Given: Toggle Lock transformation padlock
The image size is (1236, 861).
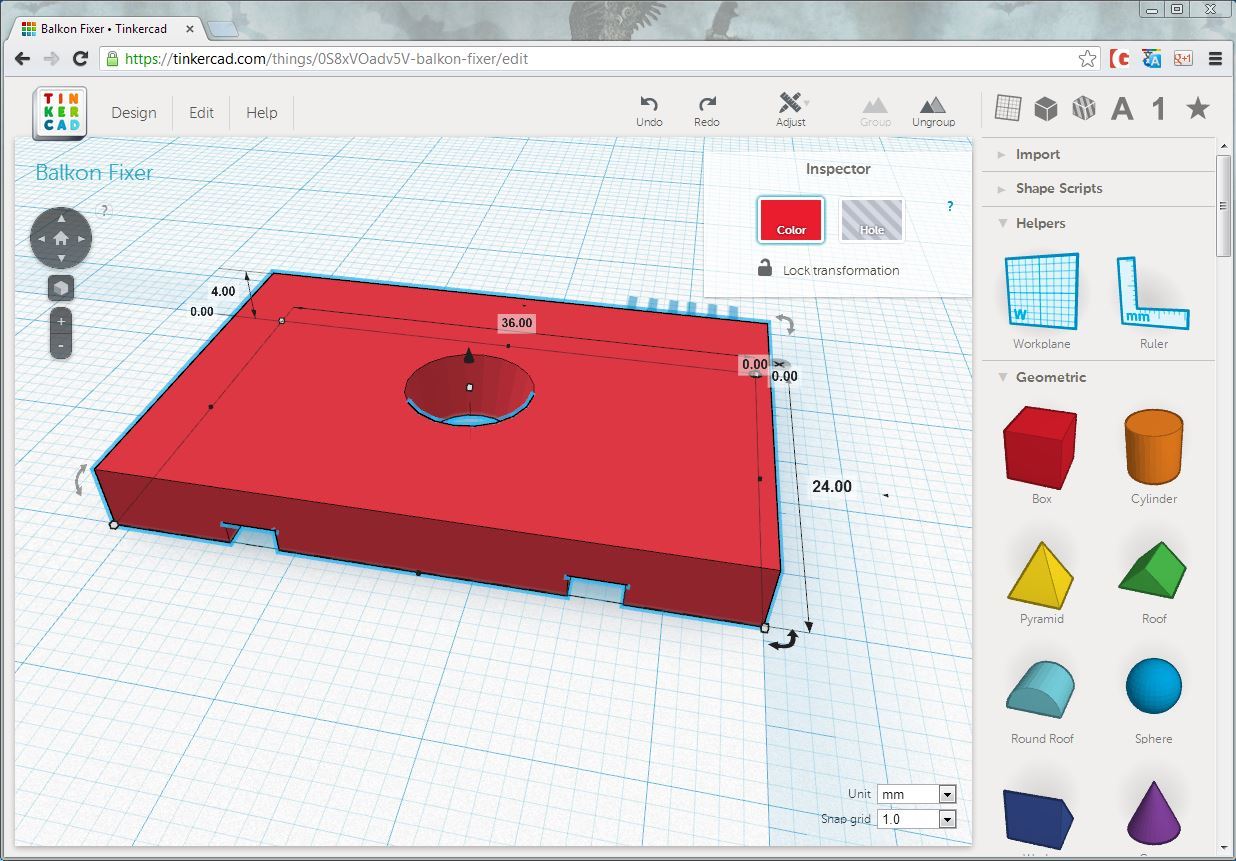Looking at the screenshot, I should (x=765, y=269).
